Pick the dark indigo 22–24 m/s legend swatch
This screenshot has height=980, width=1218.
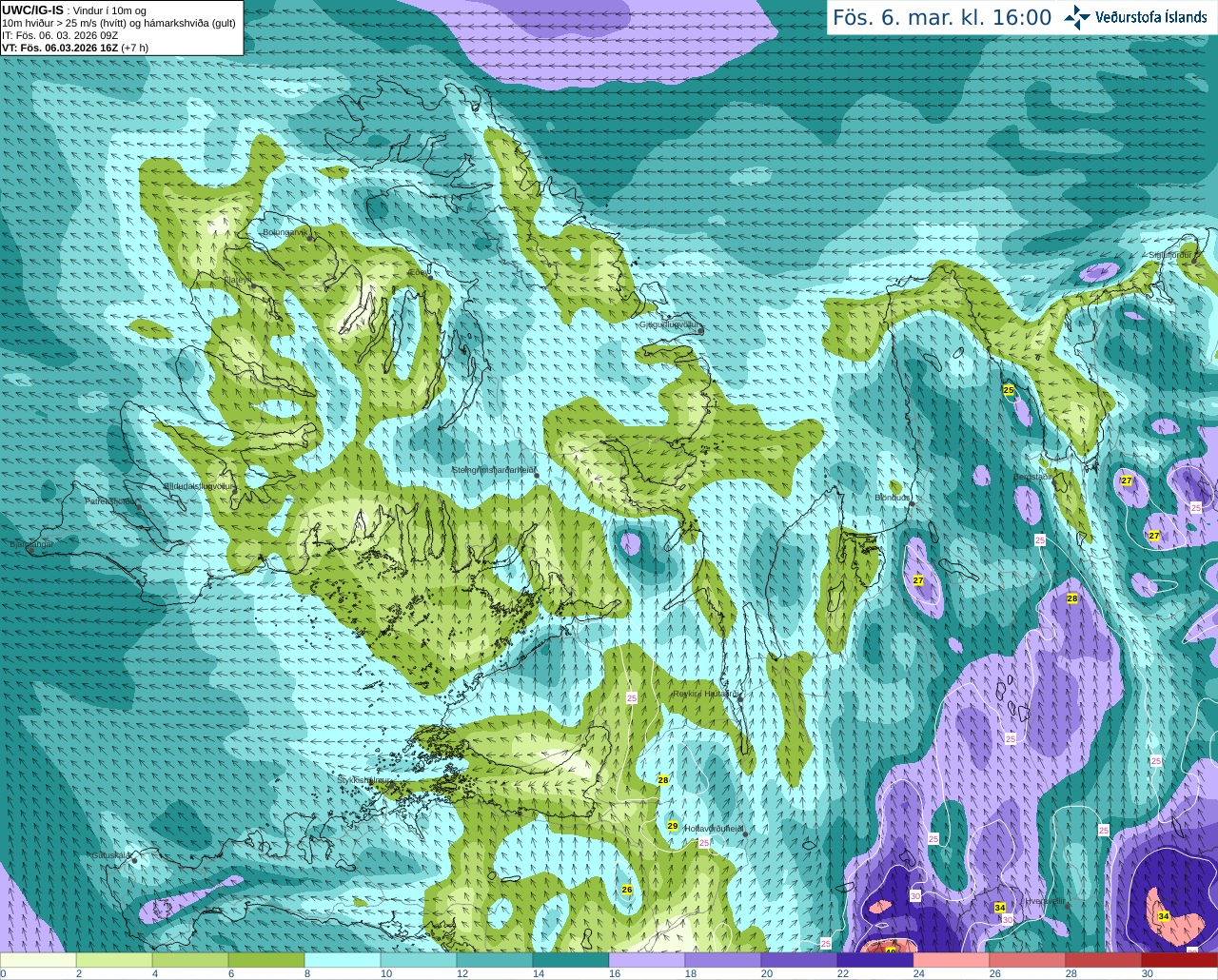click(x=875, y=960)
